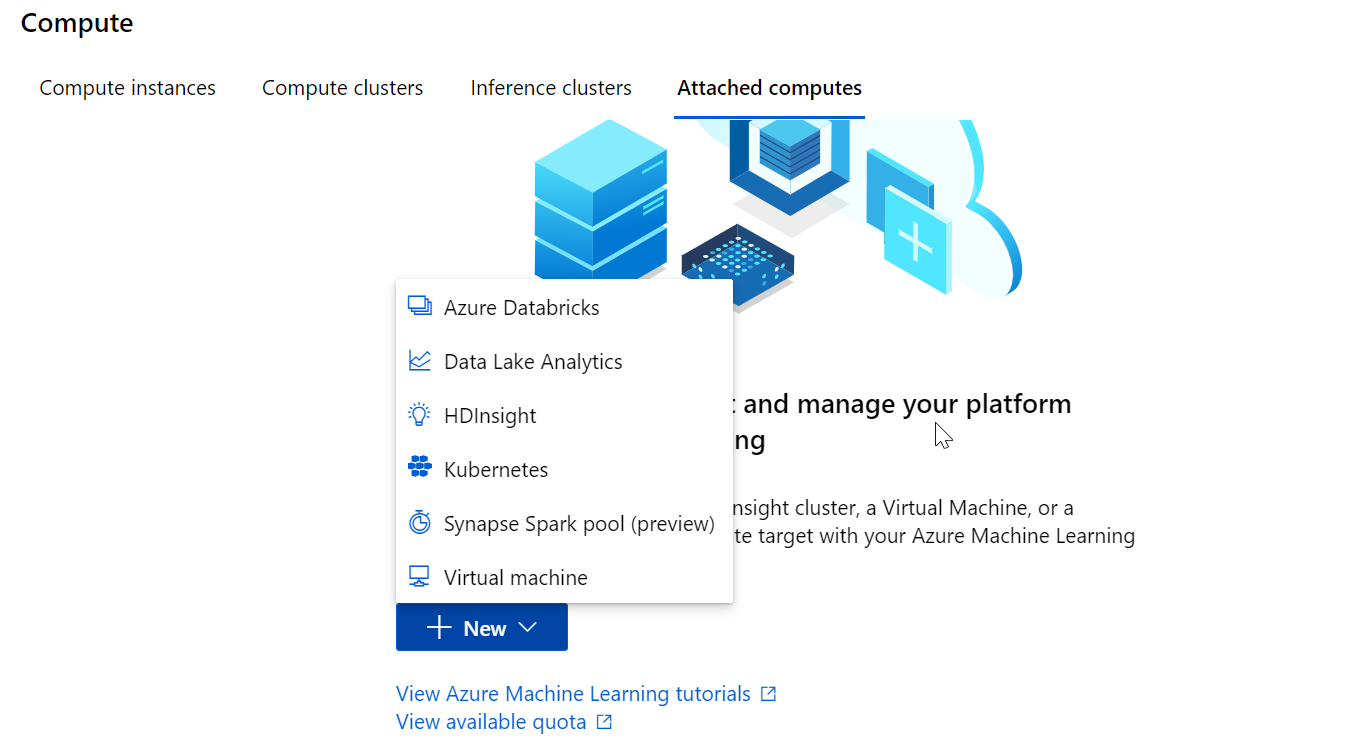Open View Azure Machine Learning tutorials link
The height and width of the screenshot is (750, 1346).
point(573,693)
